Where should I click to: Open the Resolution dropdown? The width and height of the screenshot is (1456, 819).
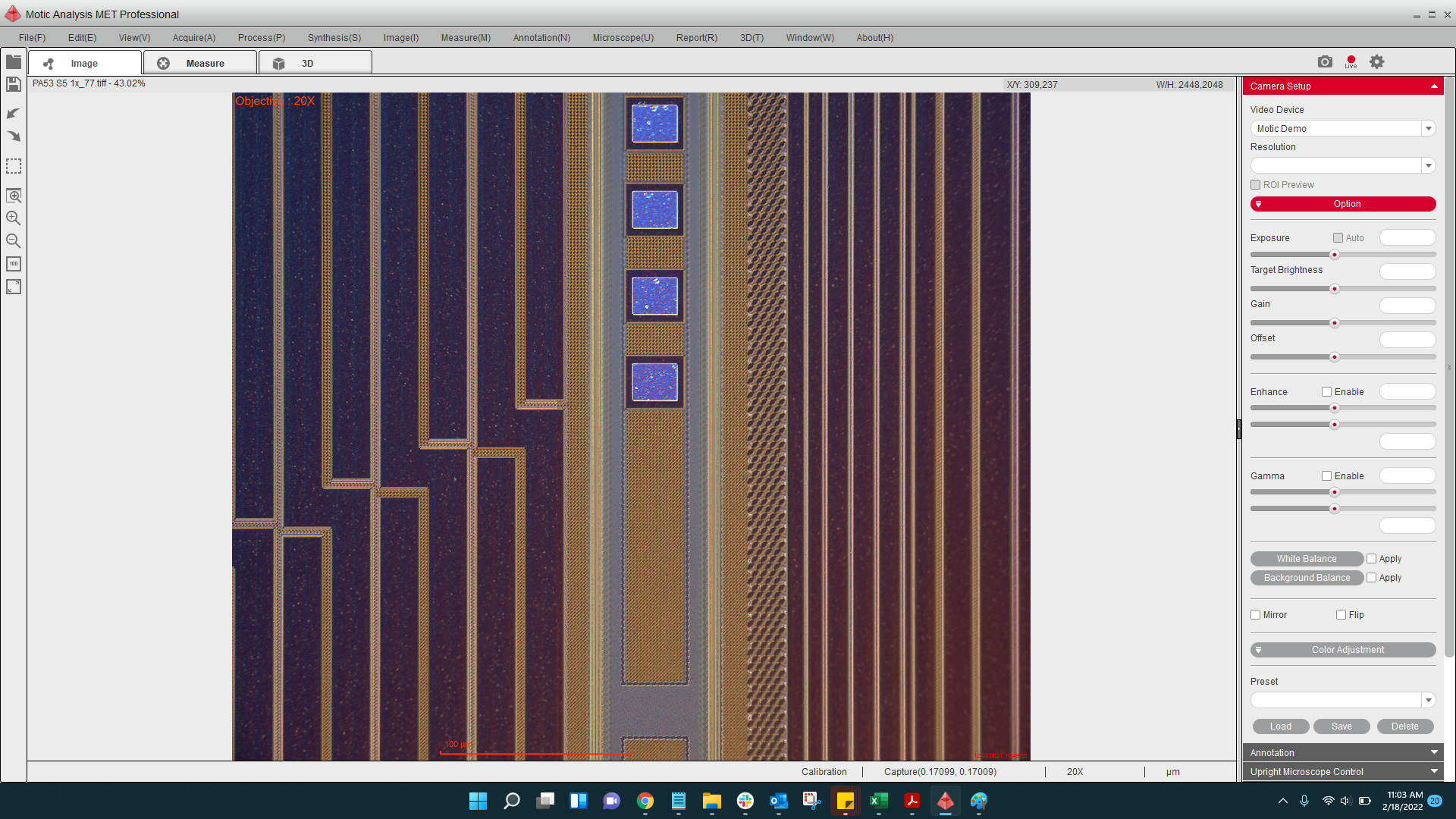tap(1429, 165)
